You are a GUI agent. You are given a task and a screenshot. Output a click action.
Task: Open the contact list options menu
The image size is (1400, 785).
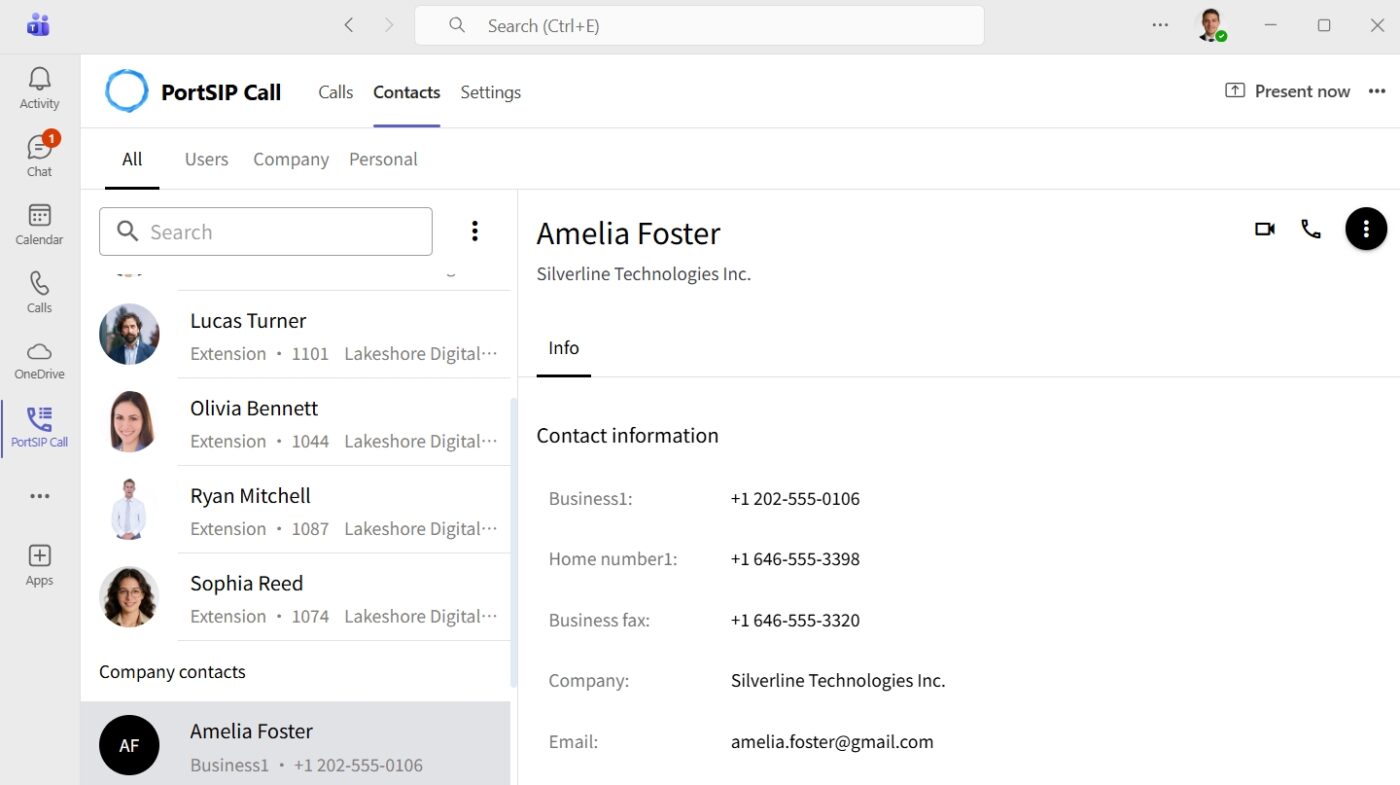tap(474, 230)
